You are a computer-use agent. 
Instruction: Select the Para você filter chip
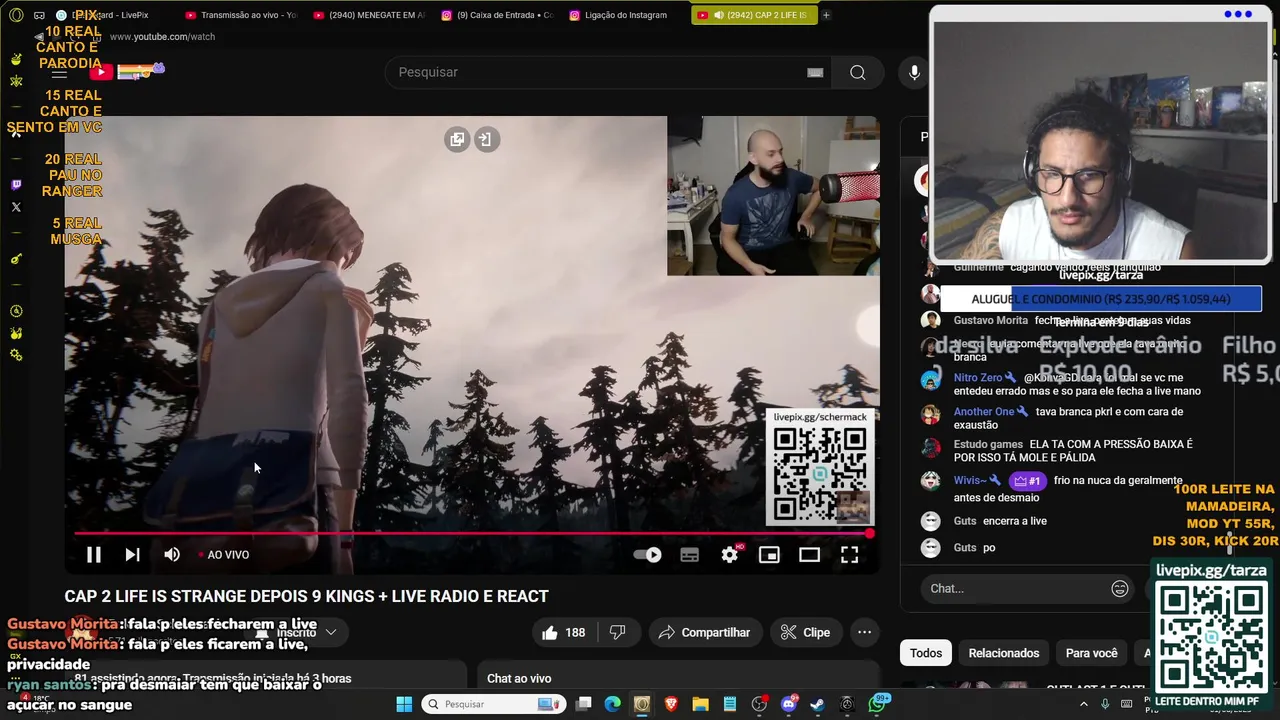[x=1091, y=653]
